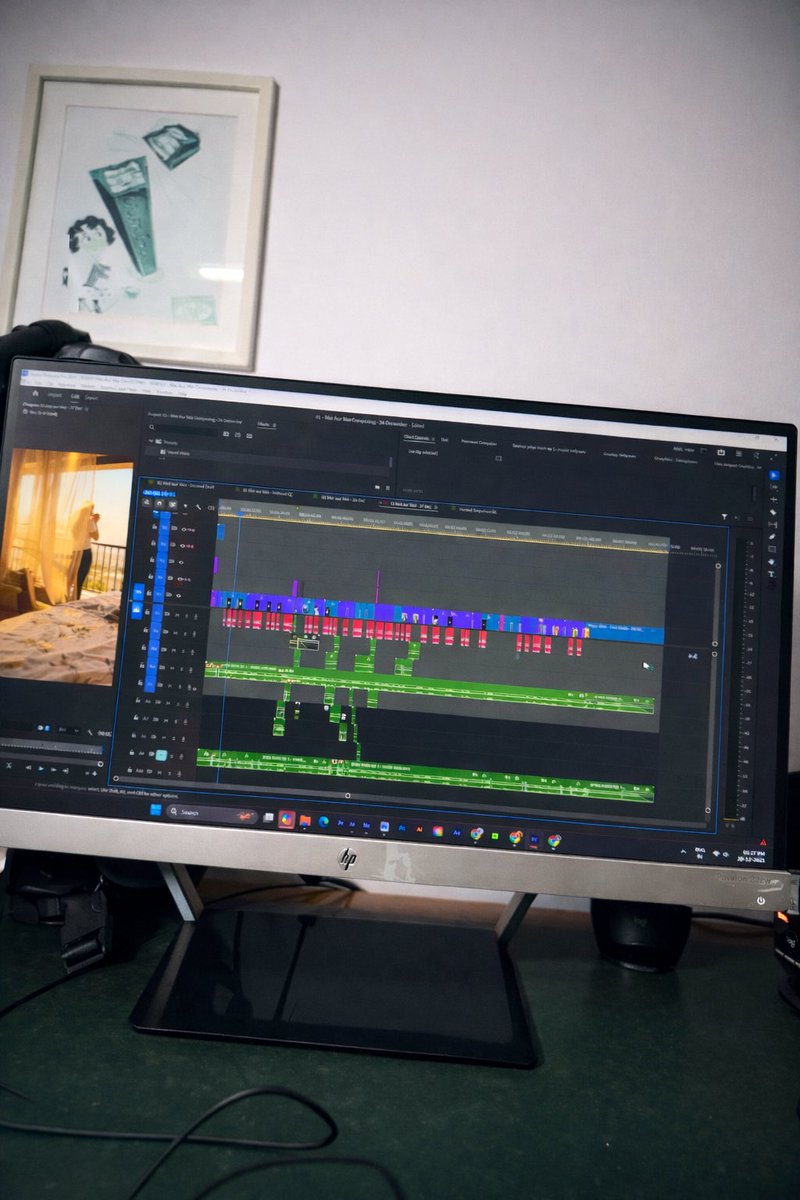The height and width of the screenshot is (1200, 800).
Task: Open the Windows Start menu
Action: (156, 809)
